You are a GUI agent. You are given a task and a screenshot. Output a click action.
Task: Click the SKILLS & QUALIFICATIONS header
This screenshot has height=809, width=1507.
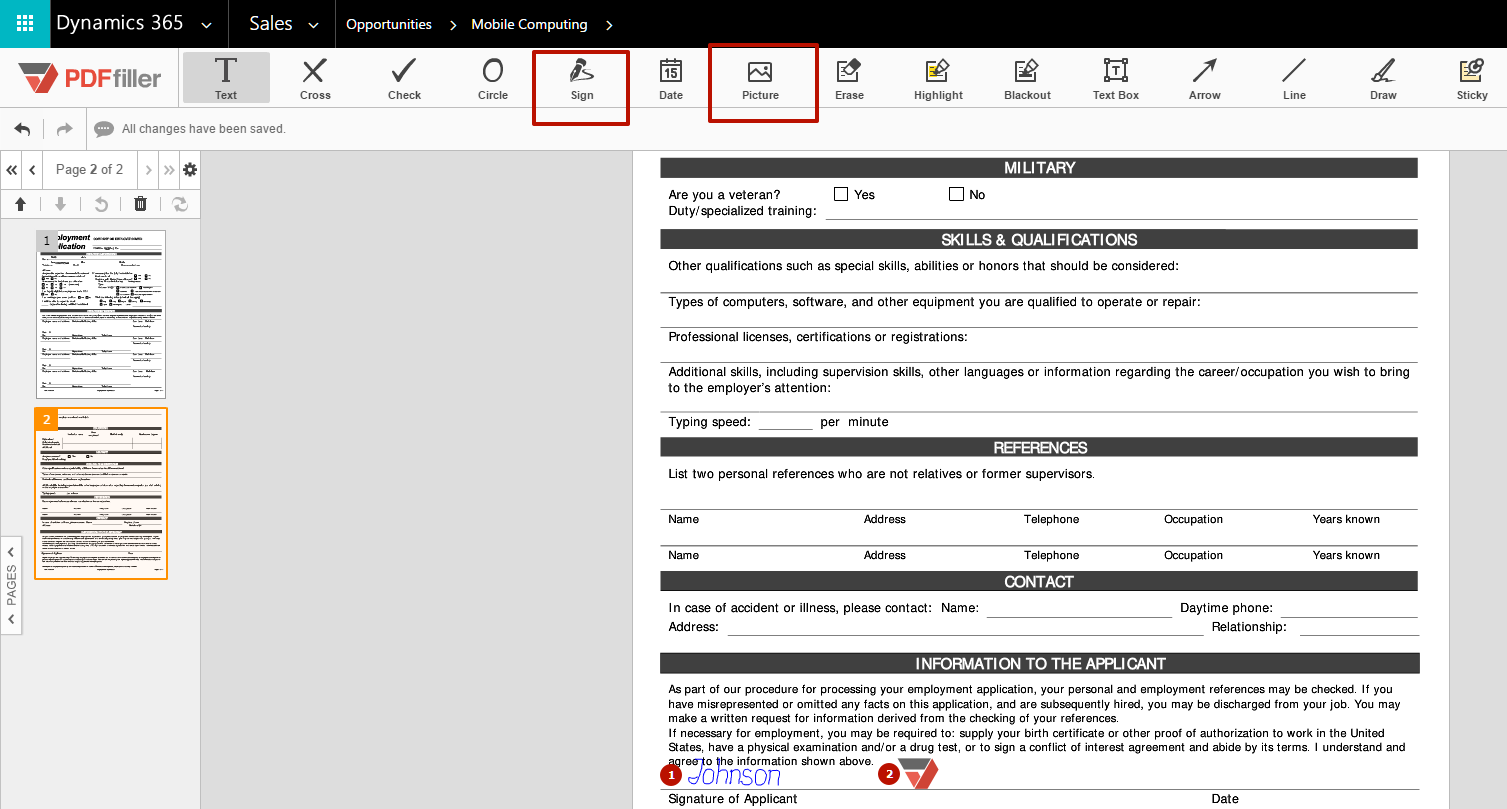click(1039, 240)
